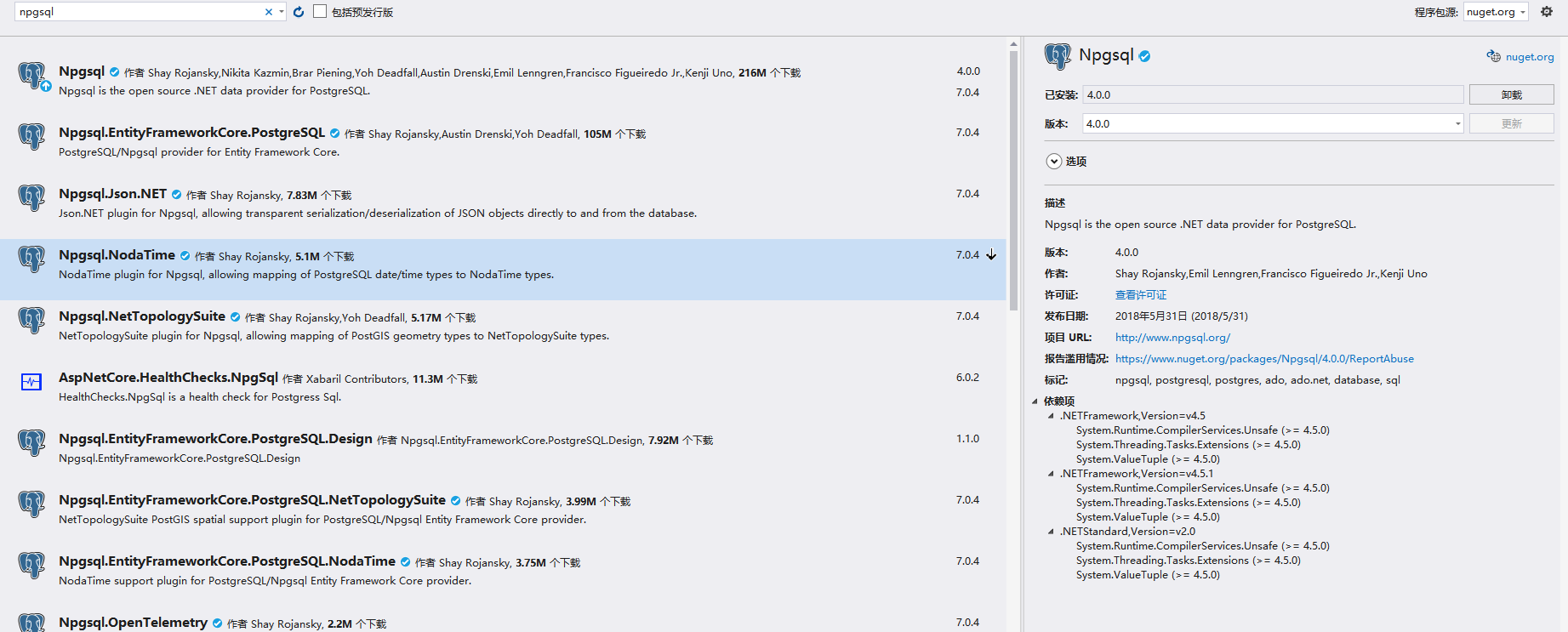Select the Npgsql.NetTopologySuite package title
The height and width of the screenshot is (632, 1568).
142,316
